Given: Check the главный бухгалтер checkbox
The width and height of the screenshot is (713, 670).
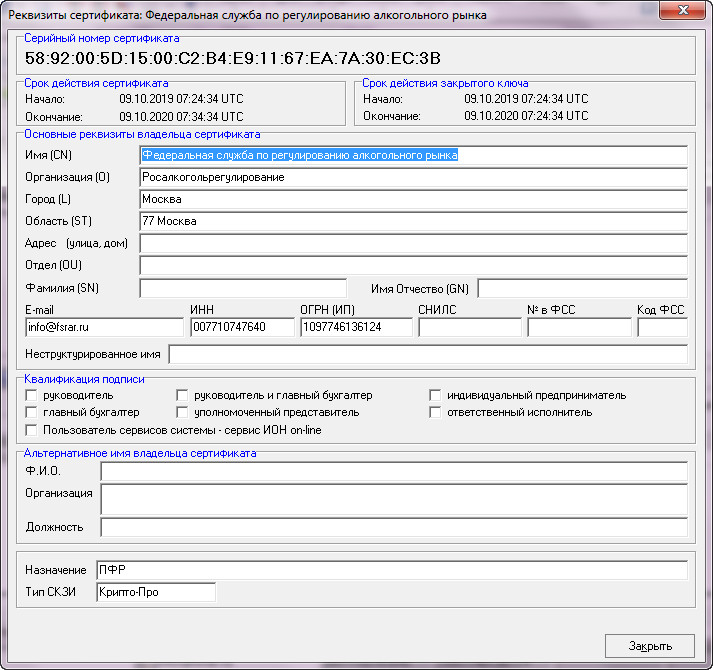Looking at the screenshot, I should coord(31,413).
